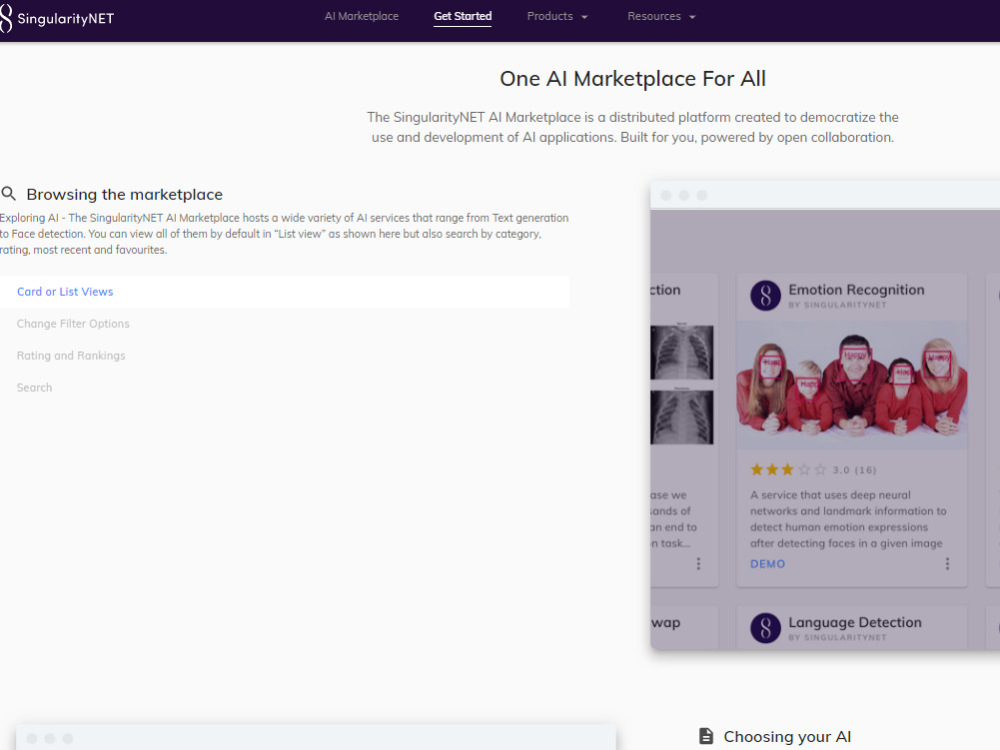Expand the Resources dropdown menu
Viewport: 1000px width, 750px height.
tap(661, 16)
